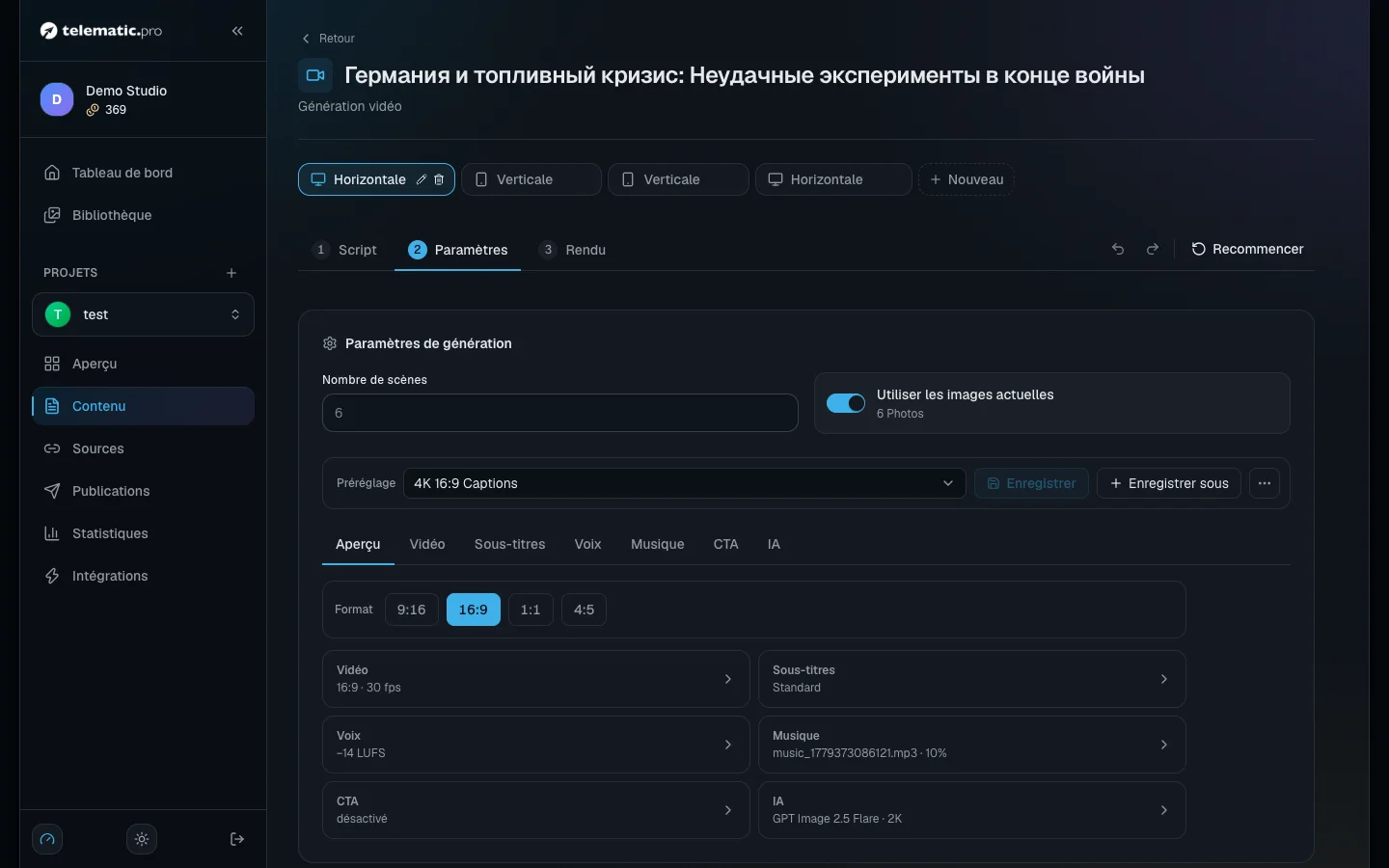Click the Nombre de scènes input field
The image size is (1389, 868).
point(560,413)
